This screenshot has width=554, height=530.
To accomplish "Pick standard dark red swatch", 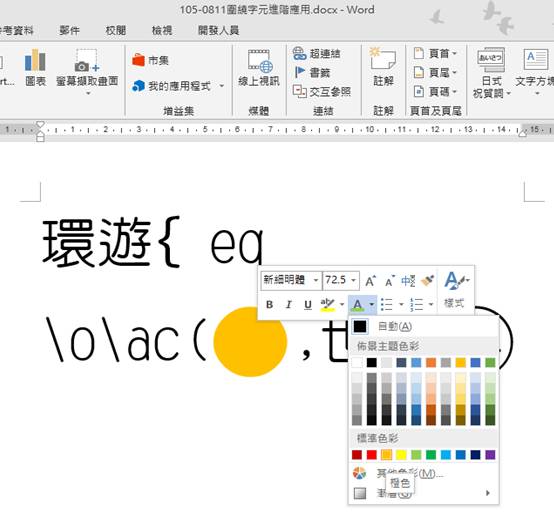I will coord(357,455).
